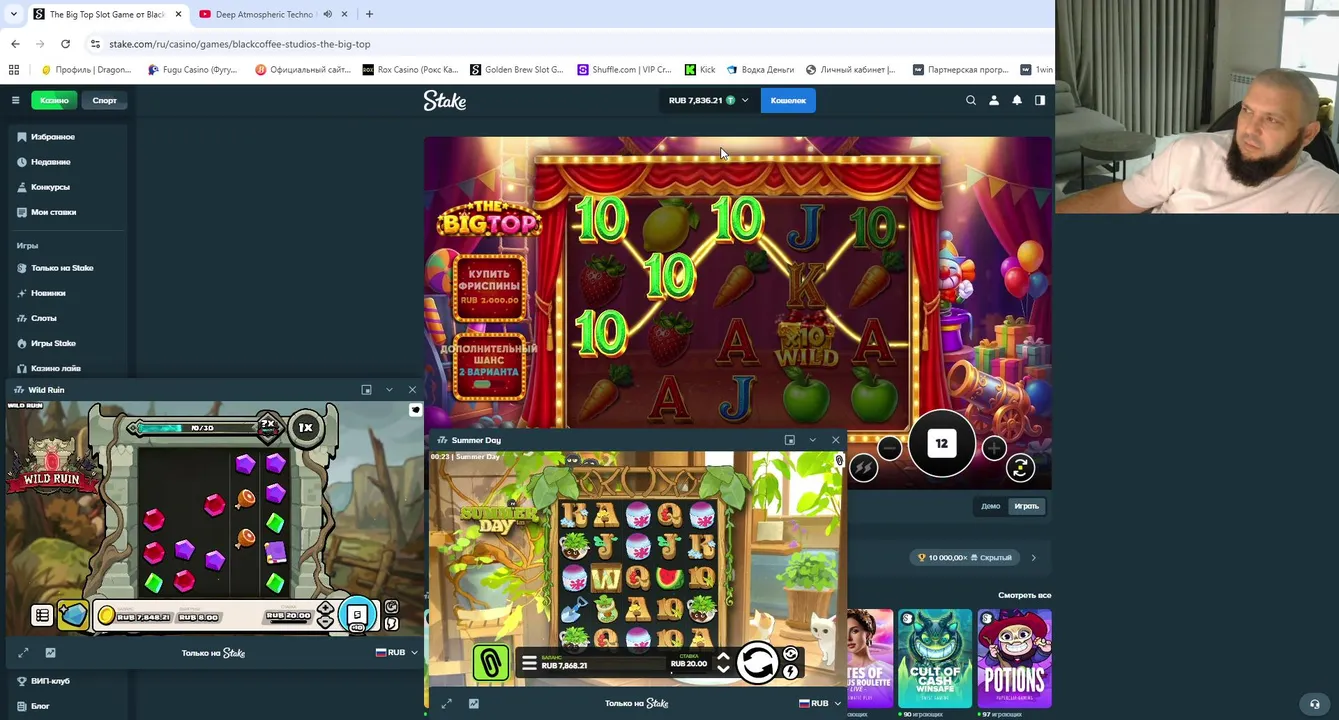1339x720 pixels.
Task: Toggle the right side panel icon
Action: click(1040, 100)
